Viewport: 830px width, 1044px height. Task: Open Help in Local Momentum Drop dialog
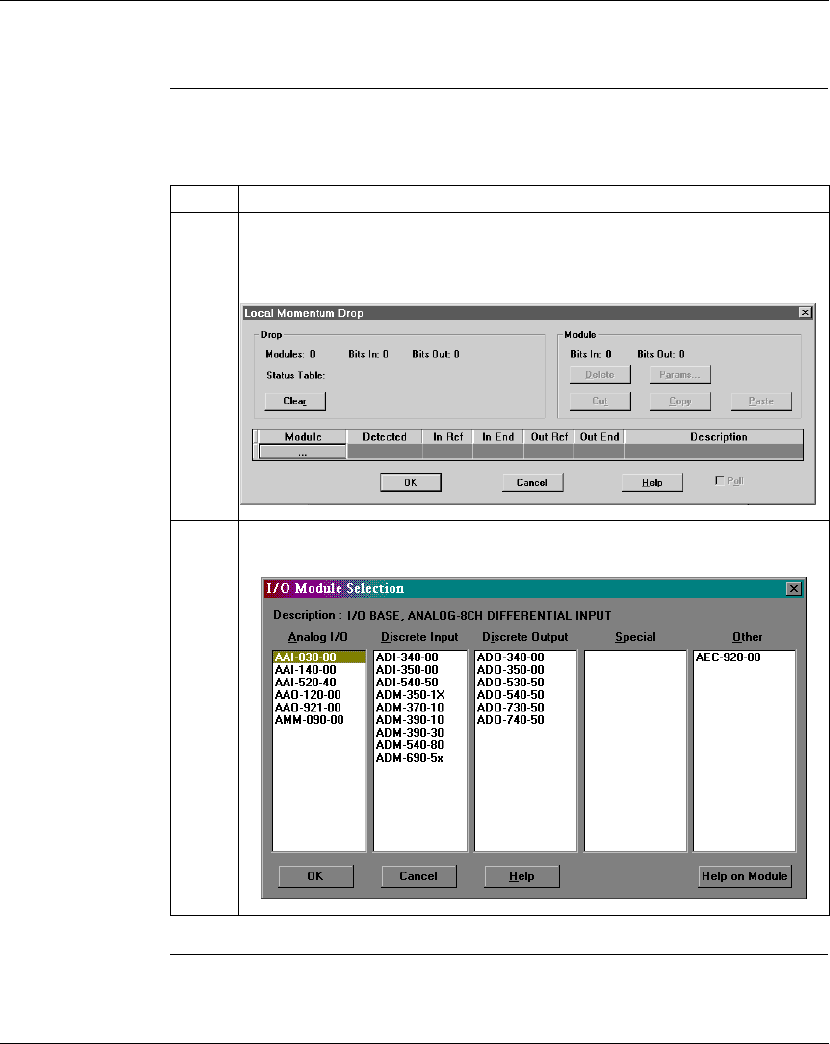(651, 482)
